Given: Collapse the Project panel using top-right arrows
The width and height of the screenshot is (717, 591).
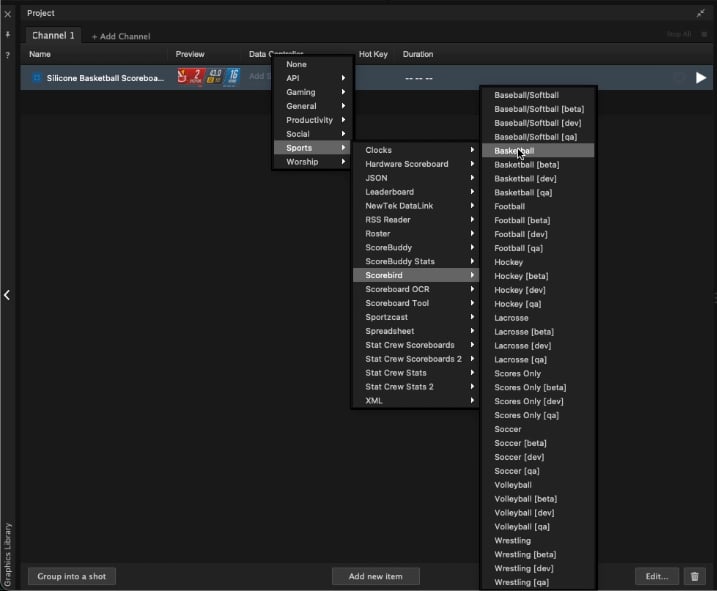Looking at the screenshot, I should [701, 13].
